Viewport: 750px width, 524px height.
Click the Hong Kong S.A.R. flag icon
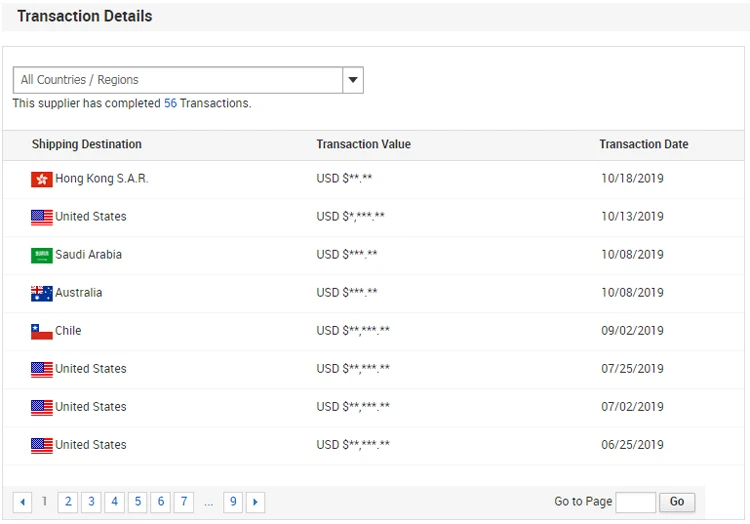[41, 179]
